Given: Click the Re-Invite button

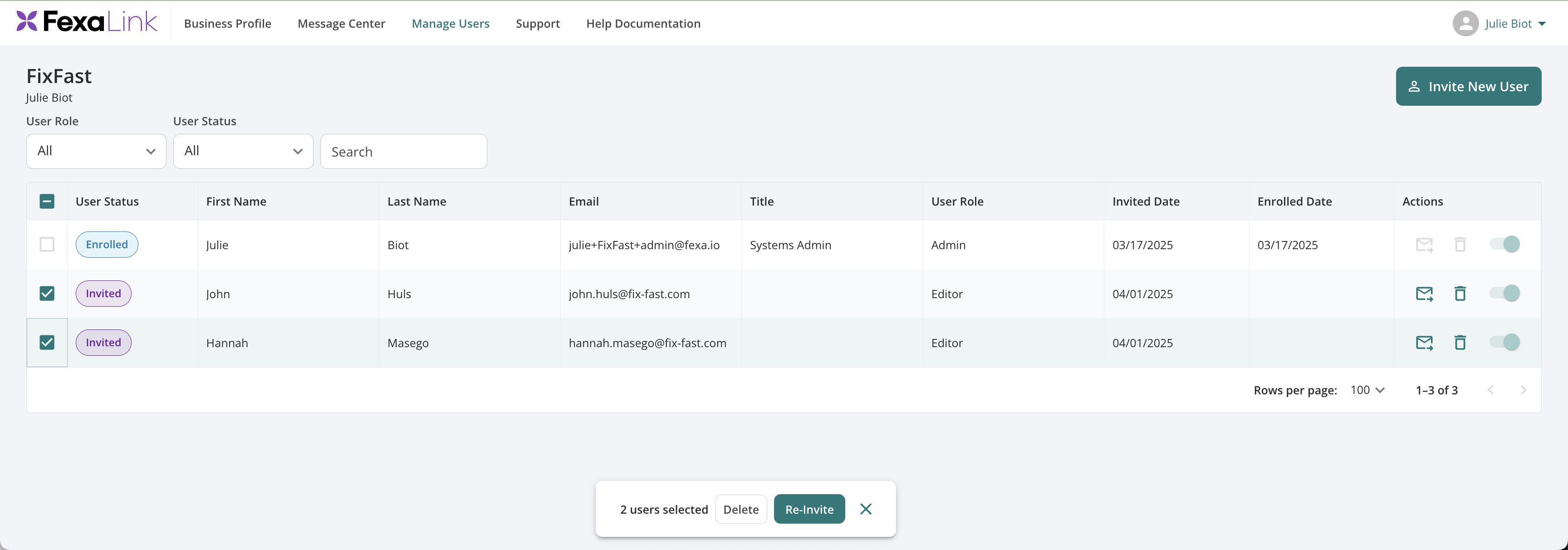Looking at the screenshot, I should tap(809, 509).
